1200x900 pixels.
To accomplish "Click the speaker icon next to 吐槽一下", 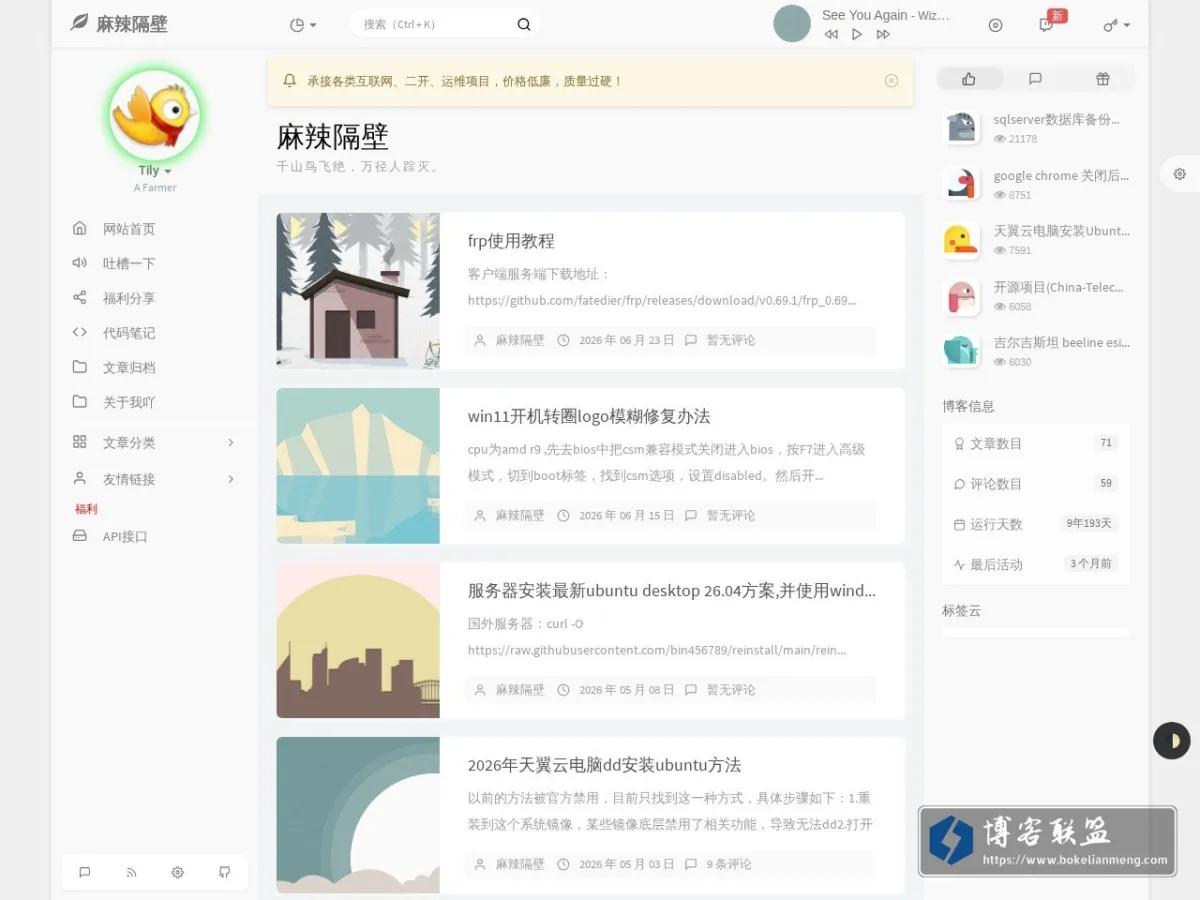I will click(x=80, y=263).
